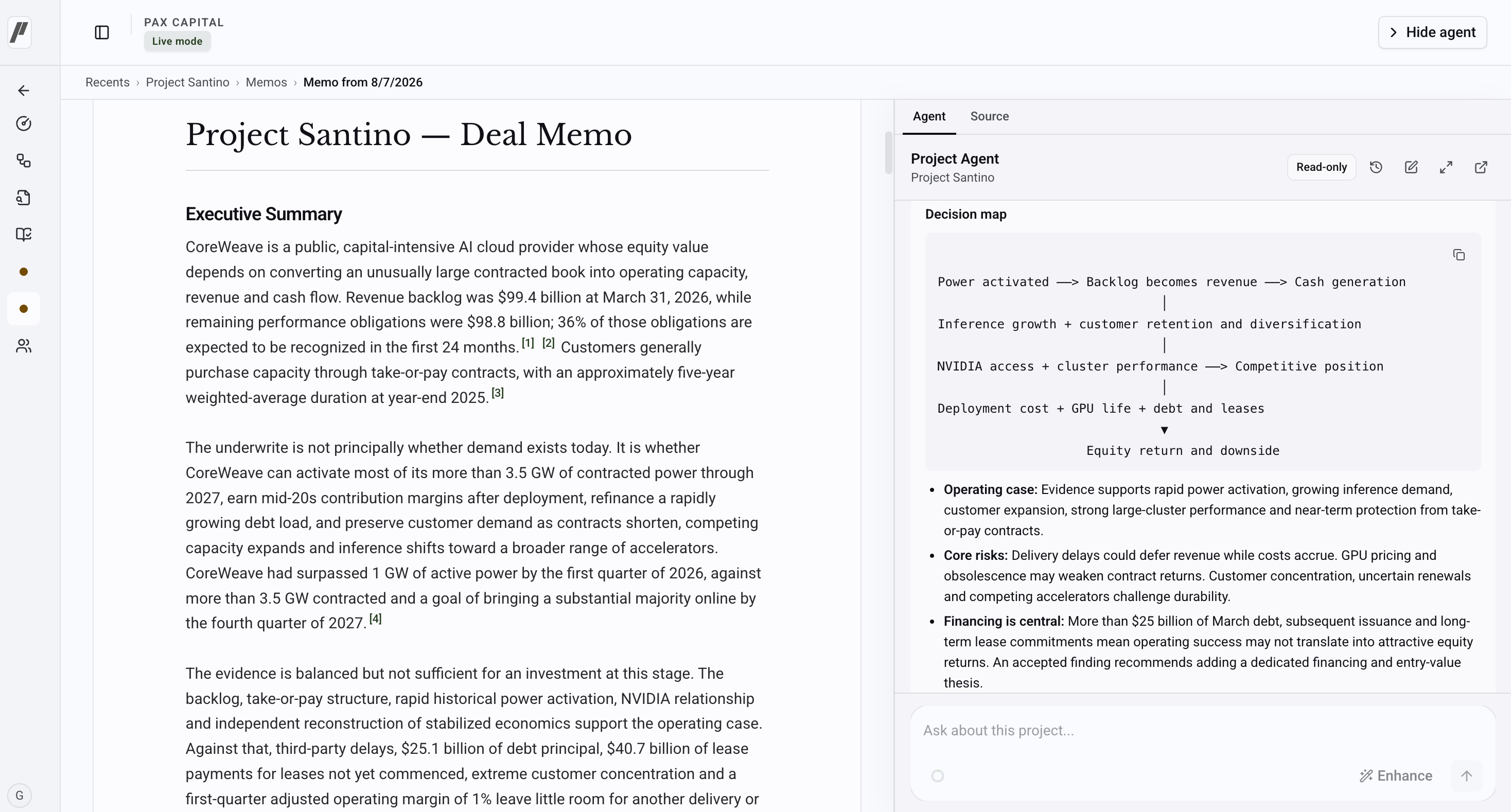Click the back arrow in sidebar

pos(24,90)
